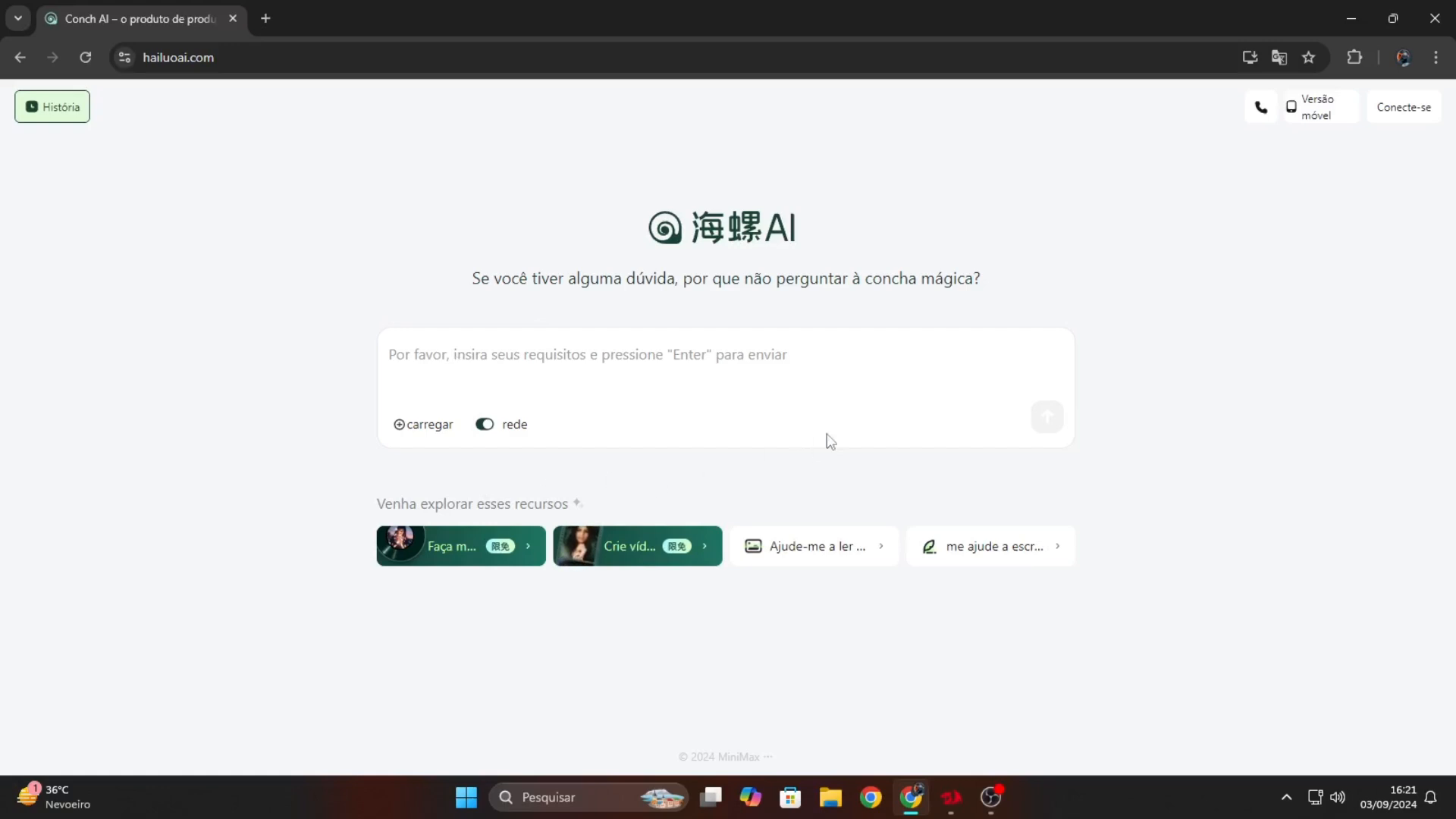Click the Conecte-se login button
This screenshot has width=1456, height=819.
tap(1404, 107)
